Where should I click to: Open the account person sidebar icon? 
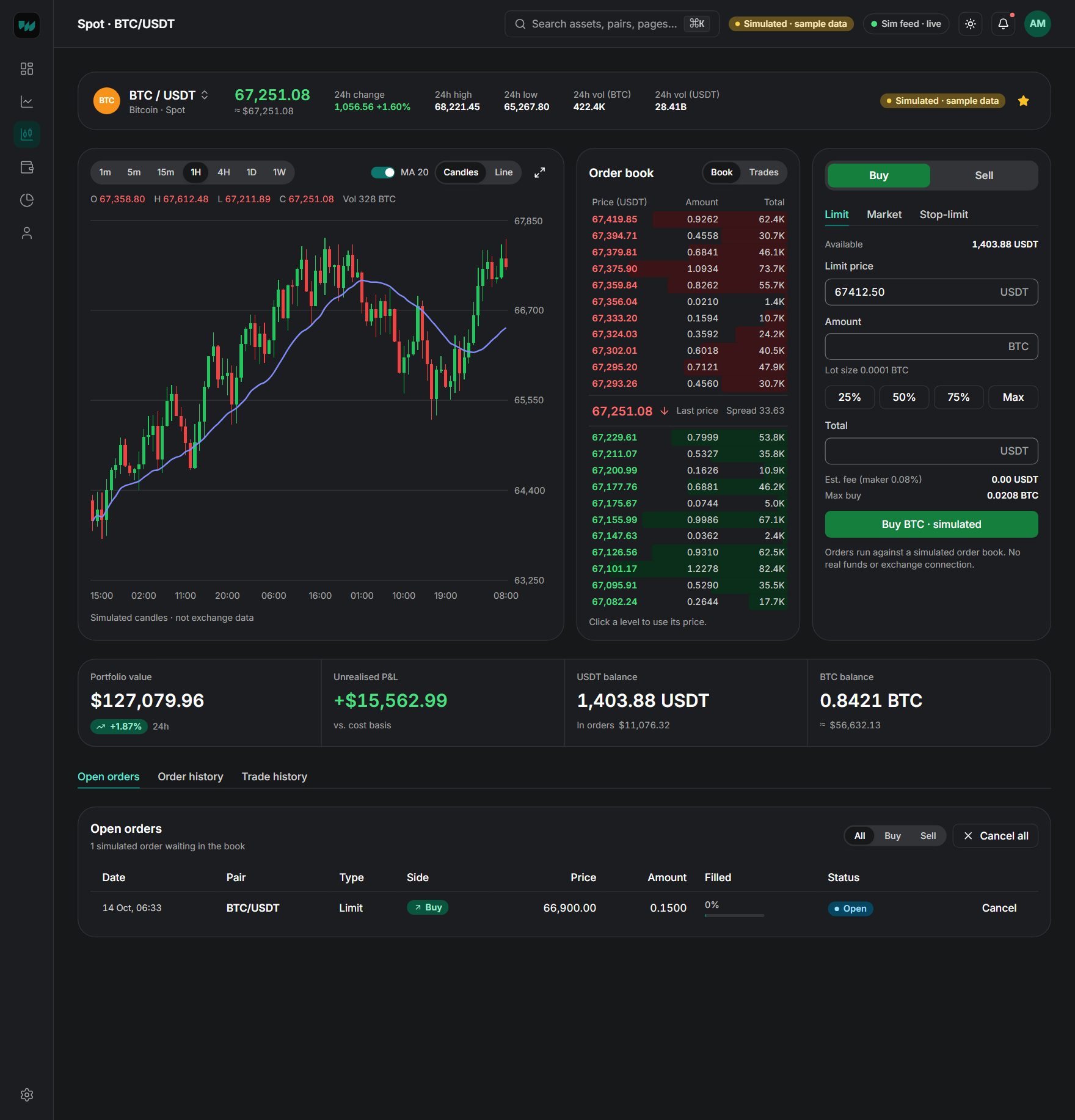(x=27, y=233)
